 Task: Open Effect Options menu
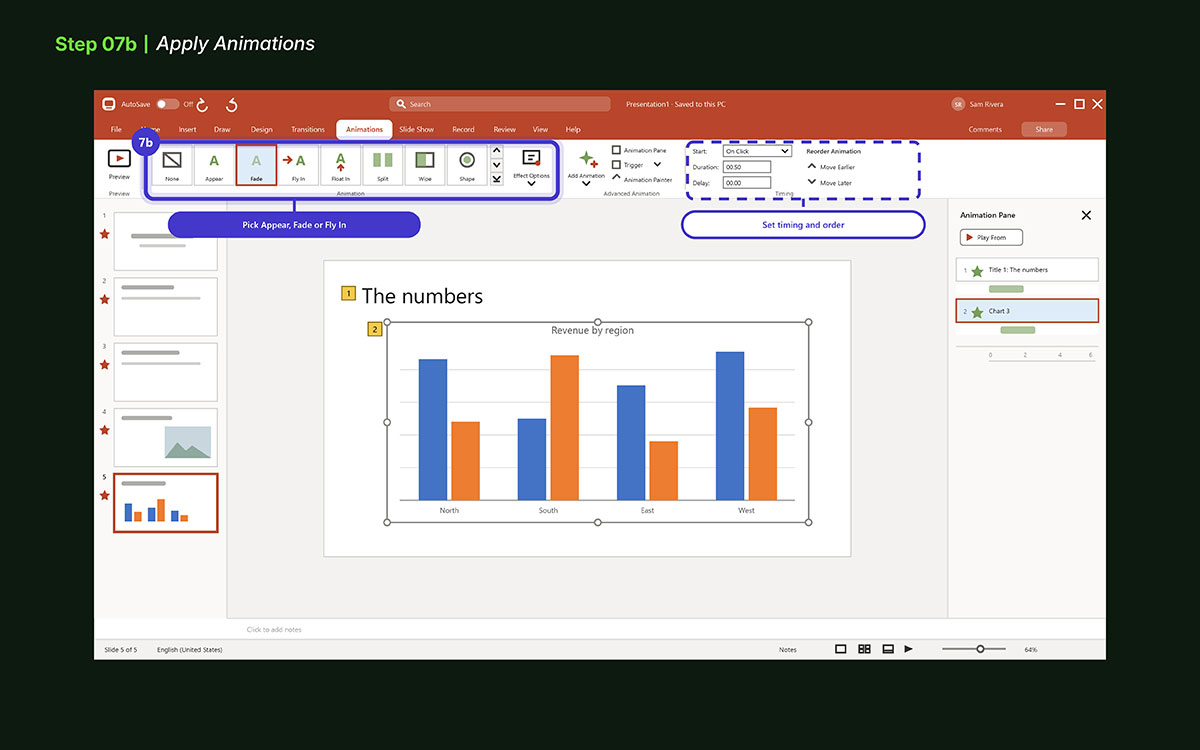click(x=531, y=166)
